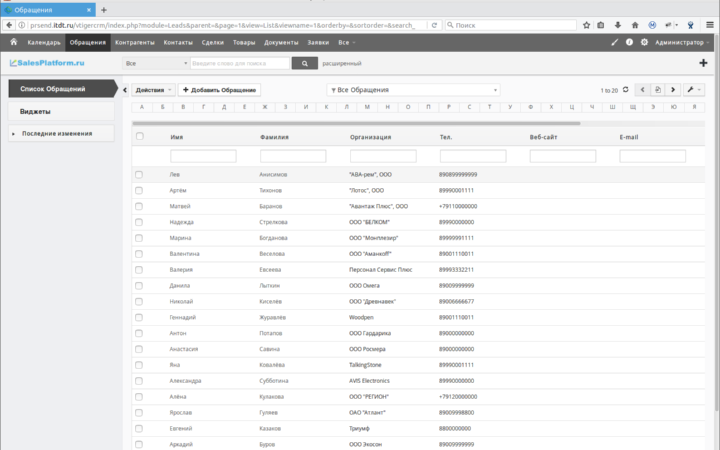Screen dimensions: 720x450
Task: Click the browser back arrow
Action: [9, 25]
